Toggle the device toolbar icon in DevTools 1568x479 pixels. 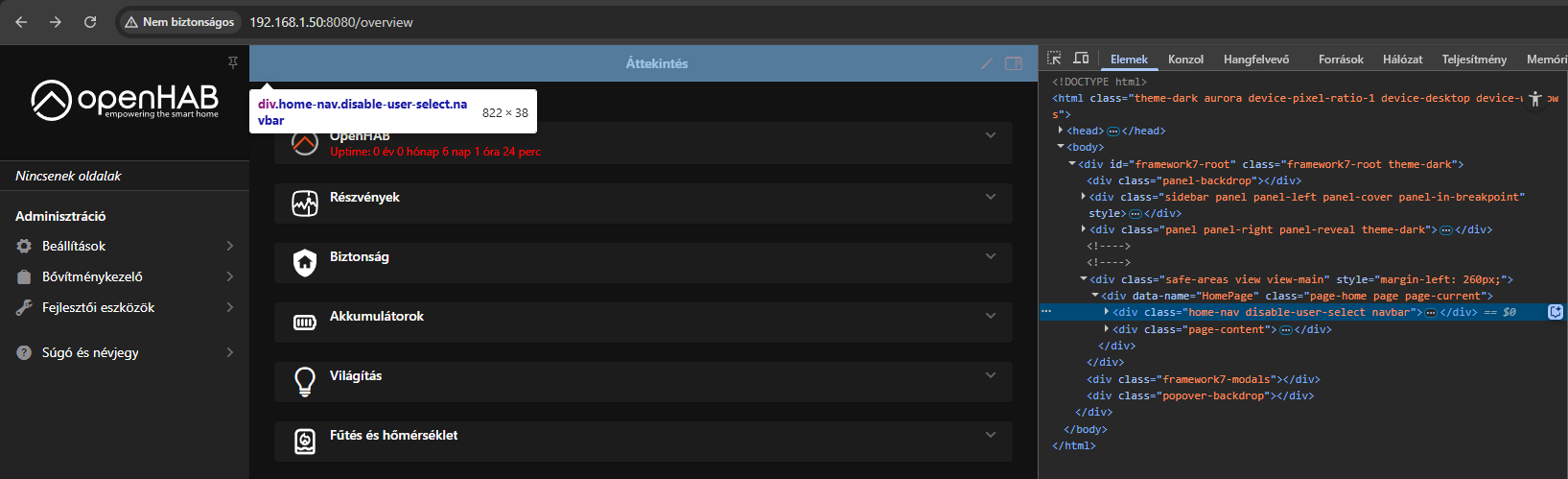1081,59
